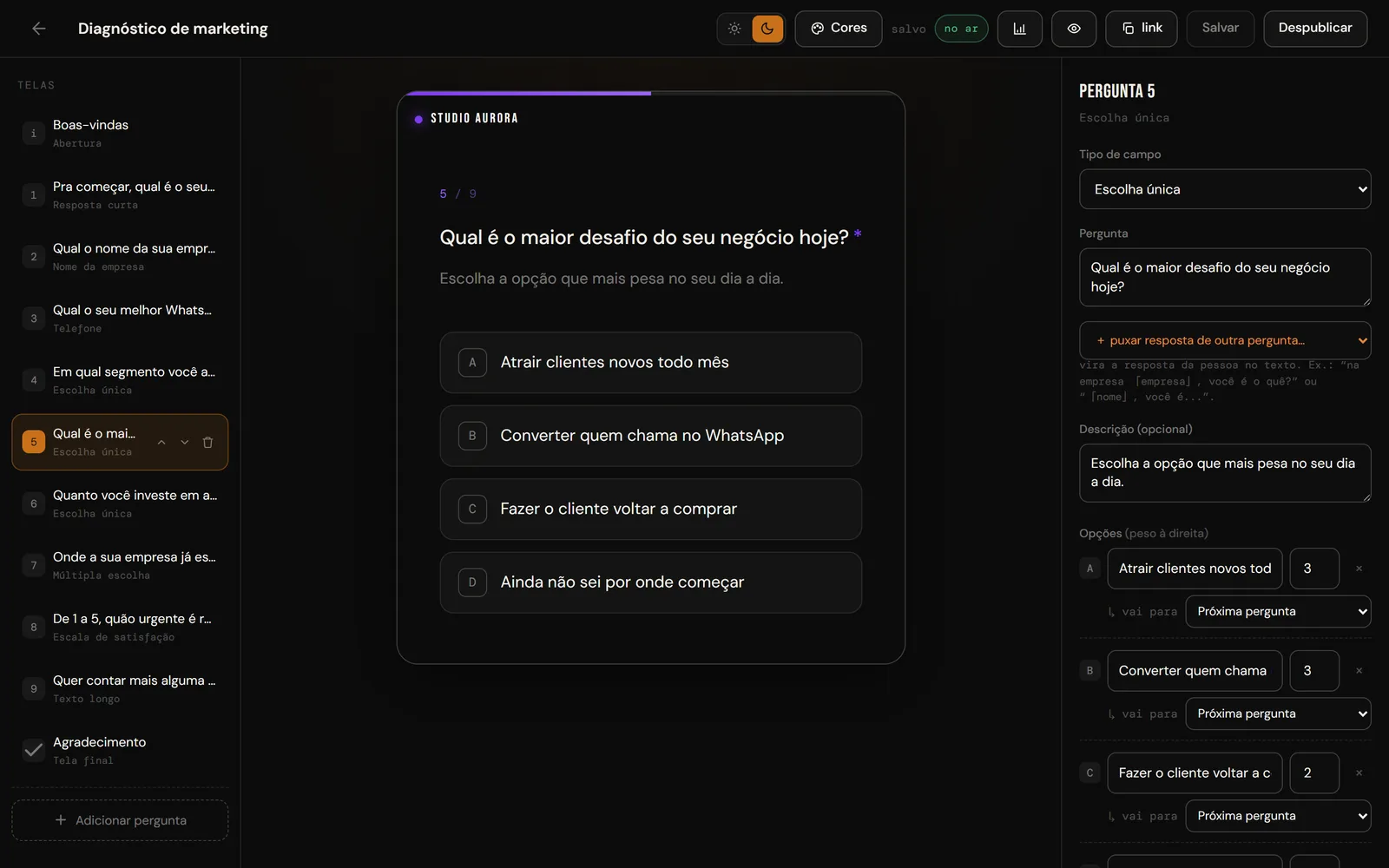Open option B 'vai para' dropdown

pyautogui.click(x=1278, y=713)
